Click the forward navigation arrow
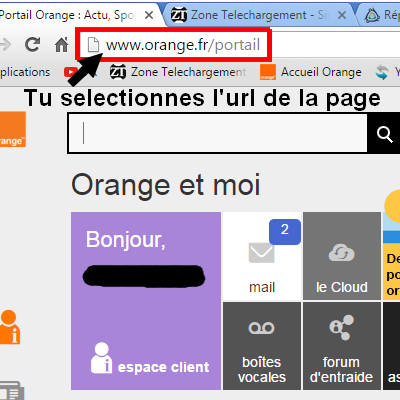 [5, 44]
